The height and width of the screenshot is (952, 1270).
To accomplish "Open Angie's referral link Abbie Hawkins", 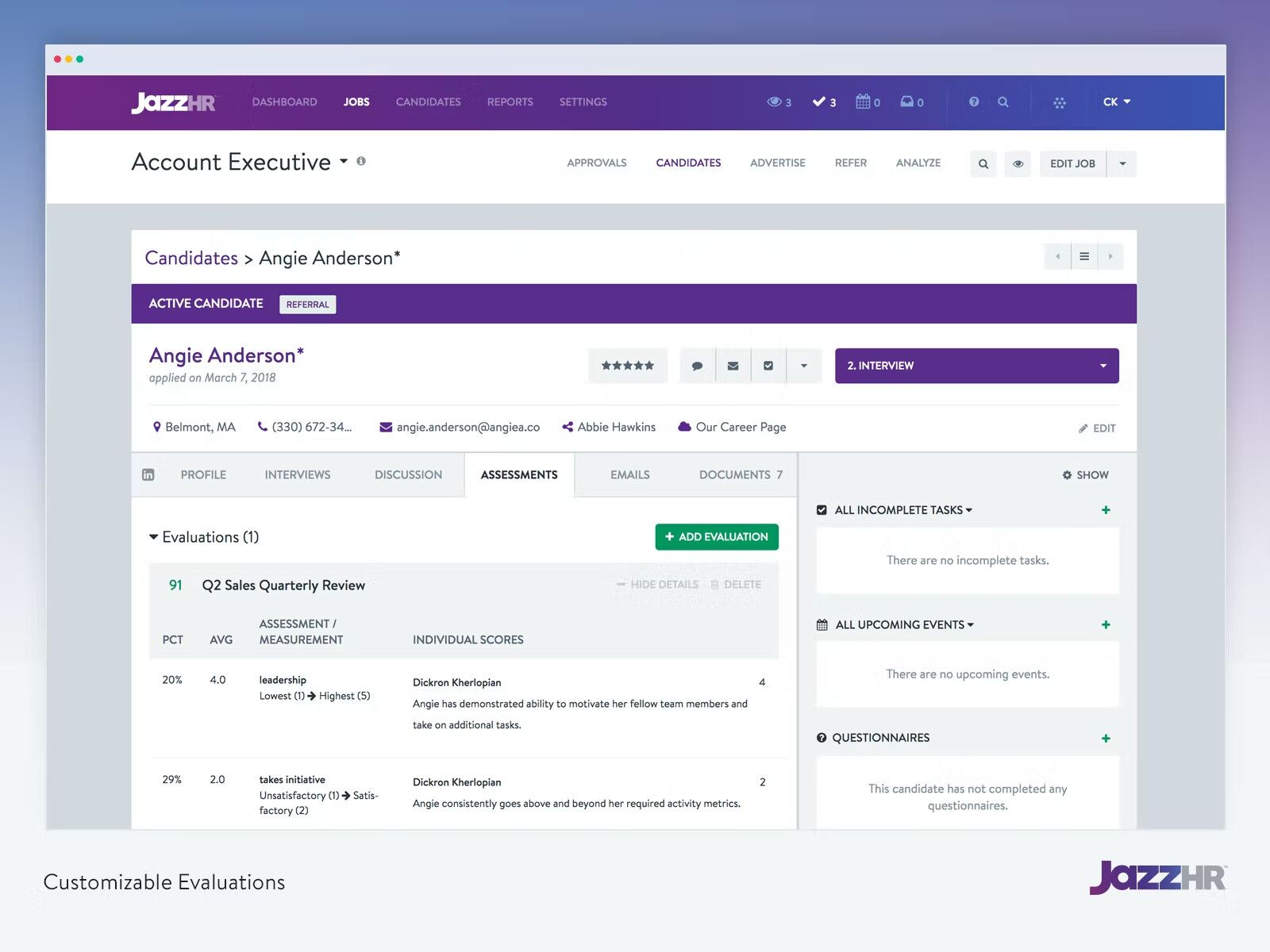I will pyautogui.click(x=616, y=427).
